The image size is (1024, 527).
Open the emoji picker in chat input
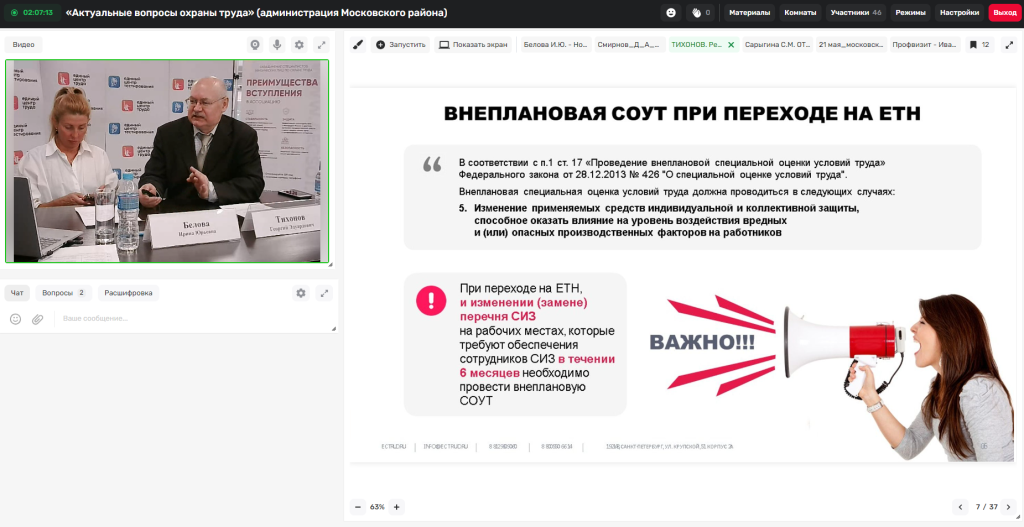pos(16,319)
